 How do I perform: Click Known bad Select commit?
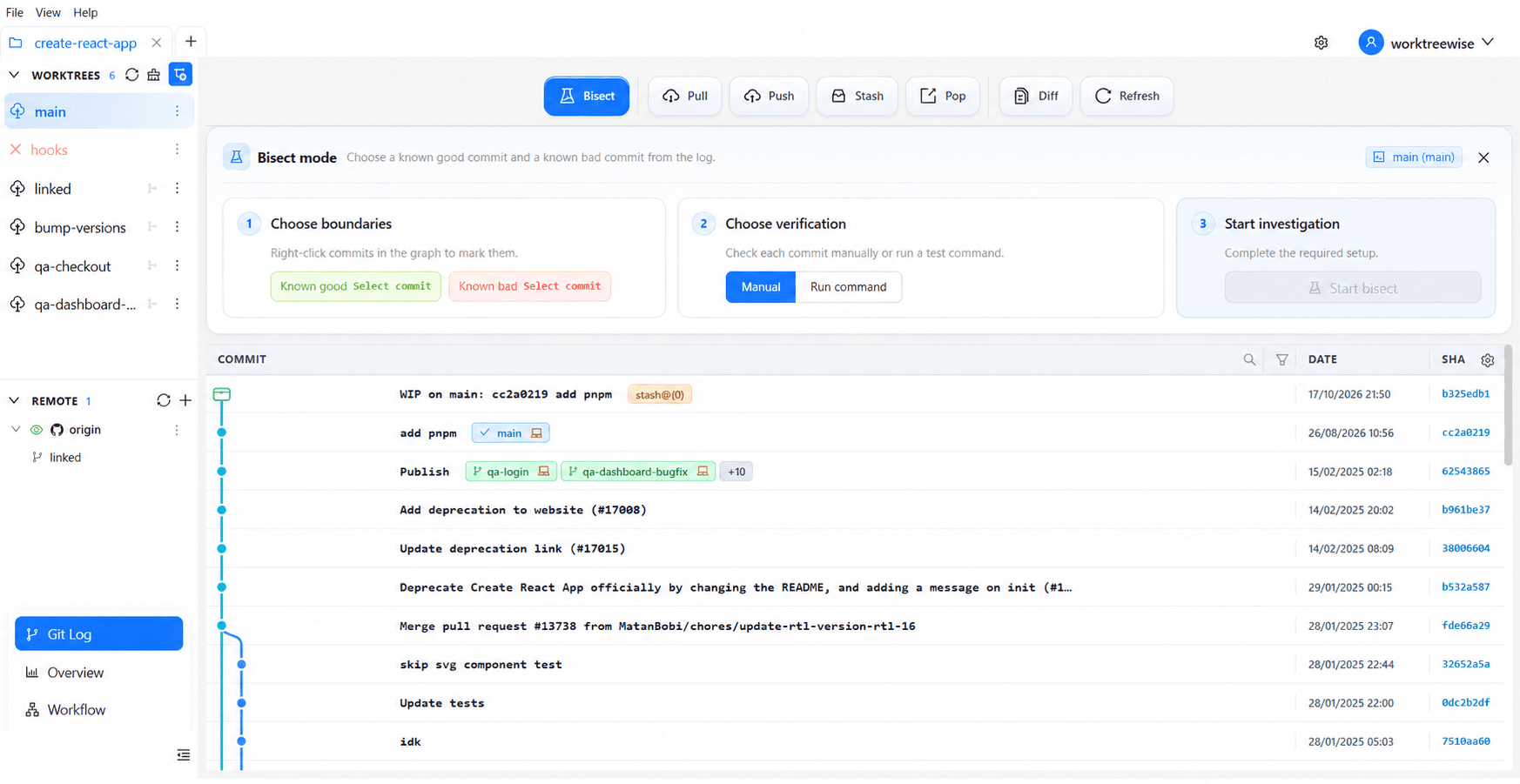pyautogui.click(x=529, y=286)
